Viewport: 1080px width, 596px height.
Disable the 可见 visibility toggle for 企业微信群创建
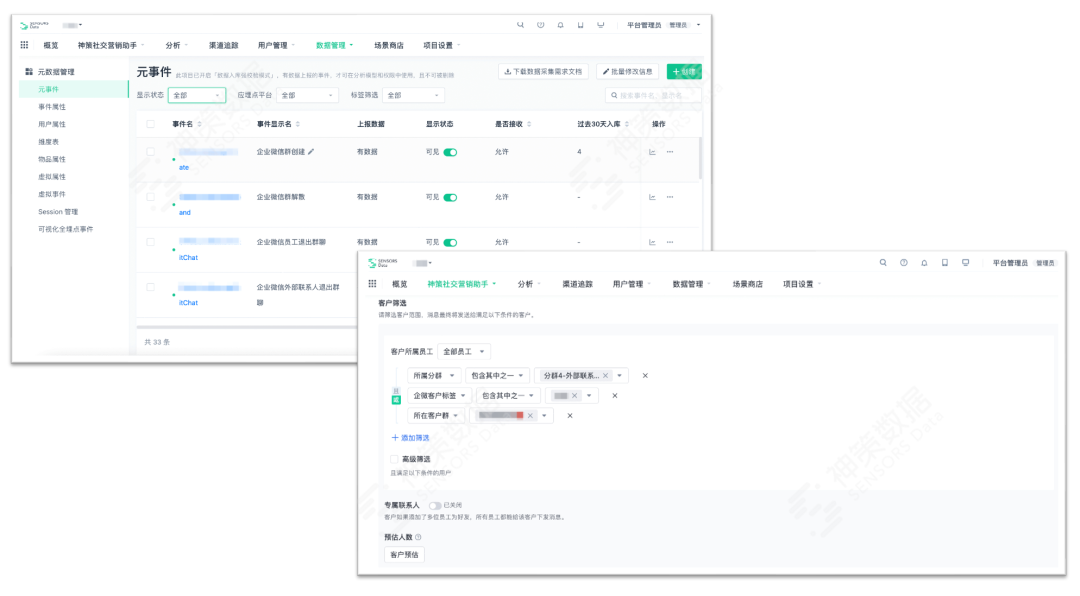click(x=450, y=150)
